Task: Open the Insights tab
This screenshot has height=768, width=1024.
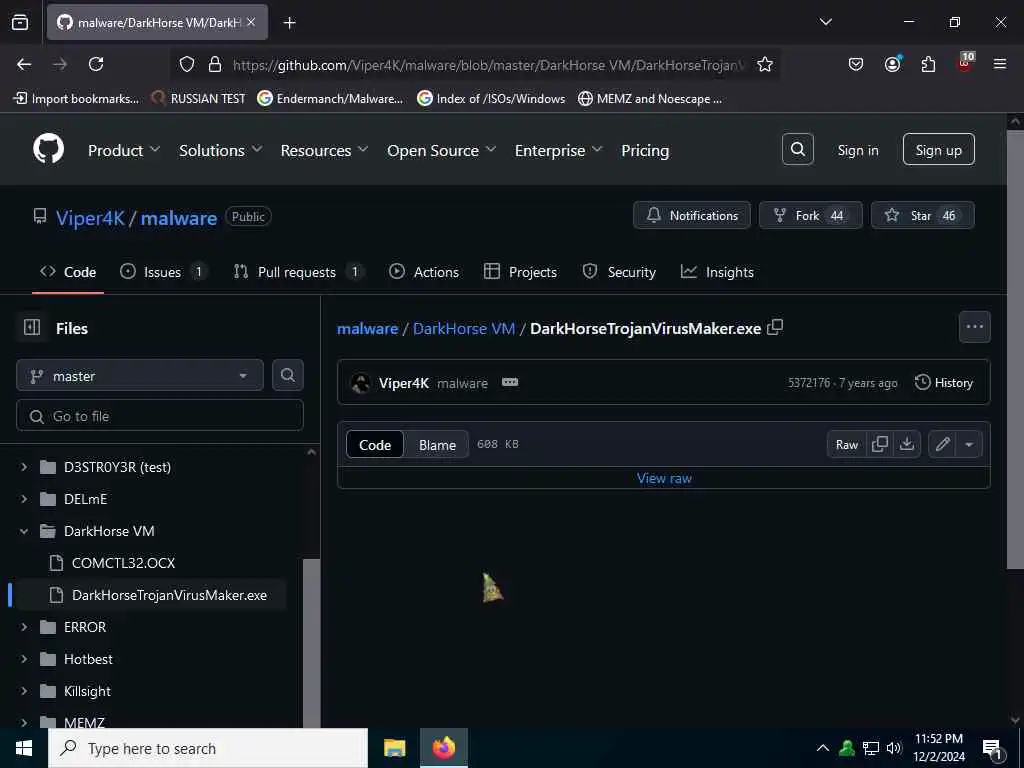Action: 717,272
